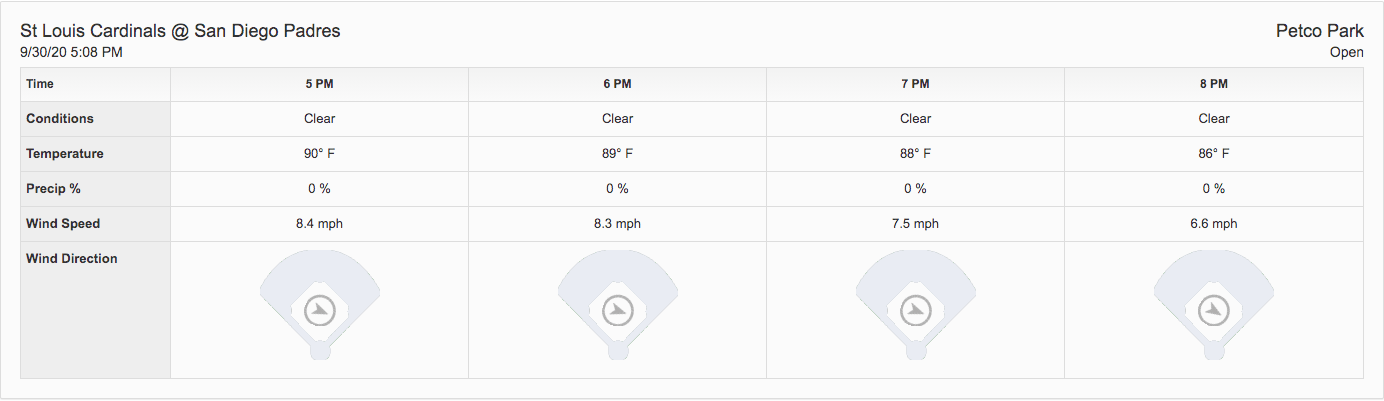
Task: Click the 5 PM column header
Action: [x=319, y=84]
